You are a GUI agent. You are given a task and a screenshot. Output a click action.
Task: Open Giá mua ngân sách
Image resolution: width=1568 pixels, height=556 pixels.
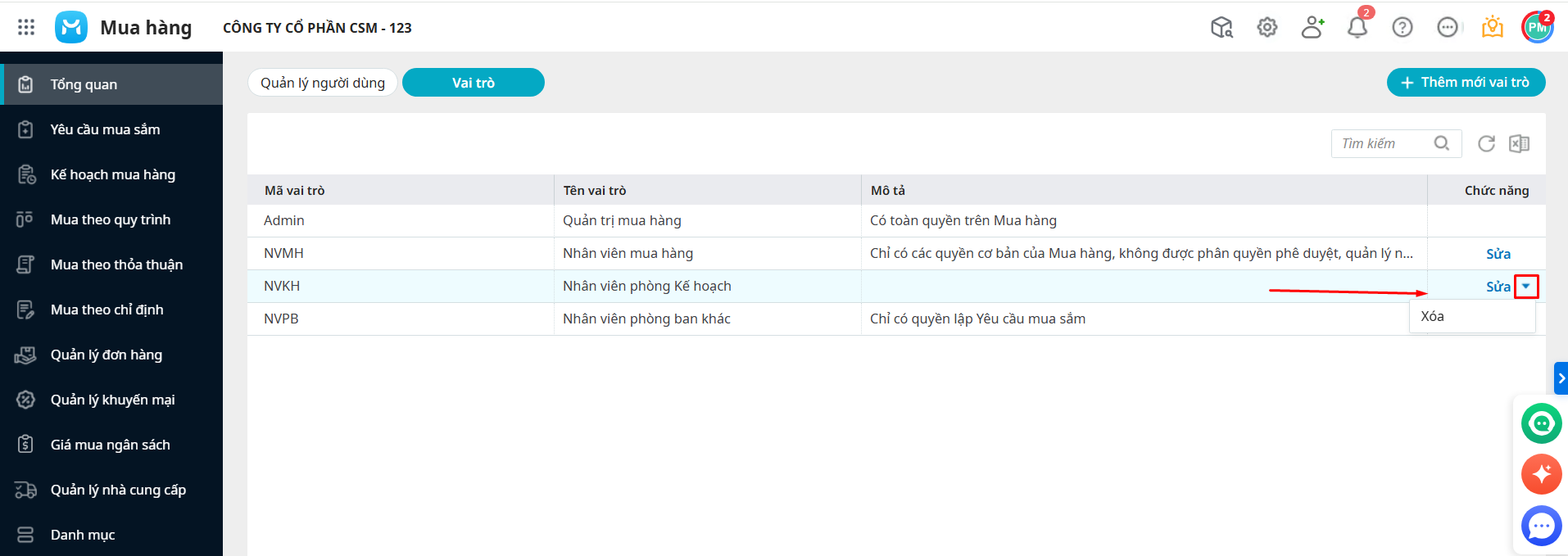[111, 445]
